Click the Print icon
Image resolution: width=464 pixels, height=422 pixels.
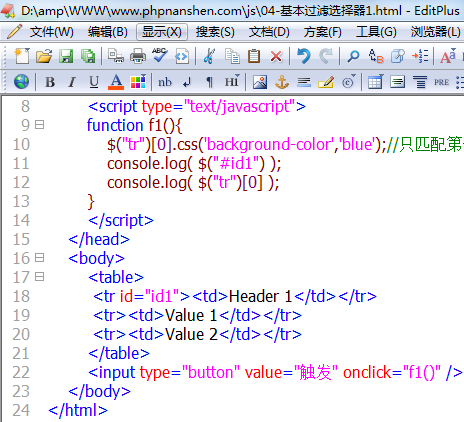(138, 56)
